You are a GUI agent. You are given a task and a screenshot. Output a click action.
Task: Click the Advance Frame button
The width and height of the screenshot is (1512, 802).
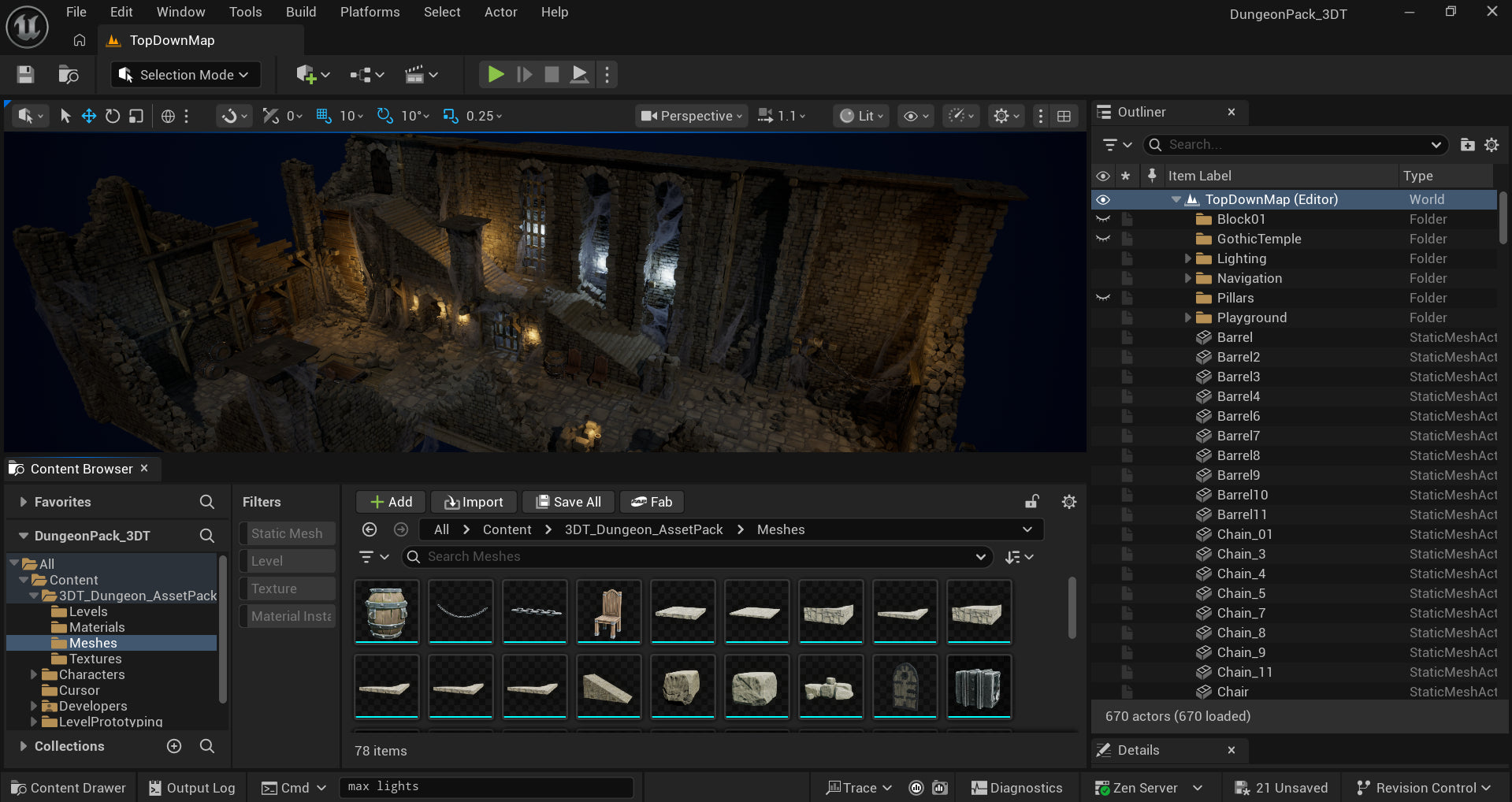[x=524, y=75]
